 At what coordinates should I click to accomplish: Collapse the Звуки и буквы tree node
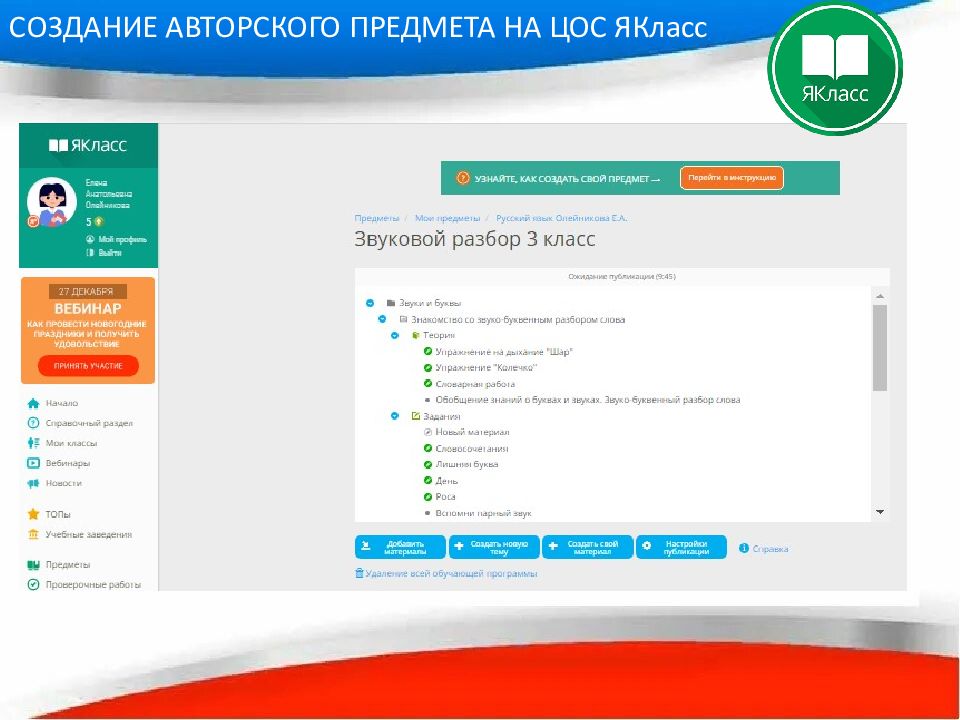click(x=370, y=303)
